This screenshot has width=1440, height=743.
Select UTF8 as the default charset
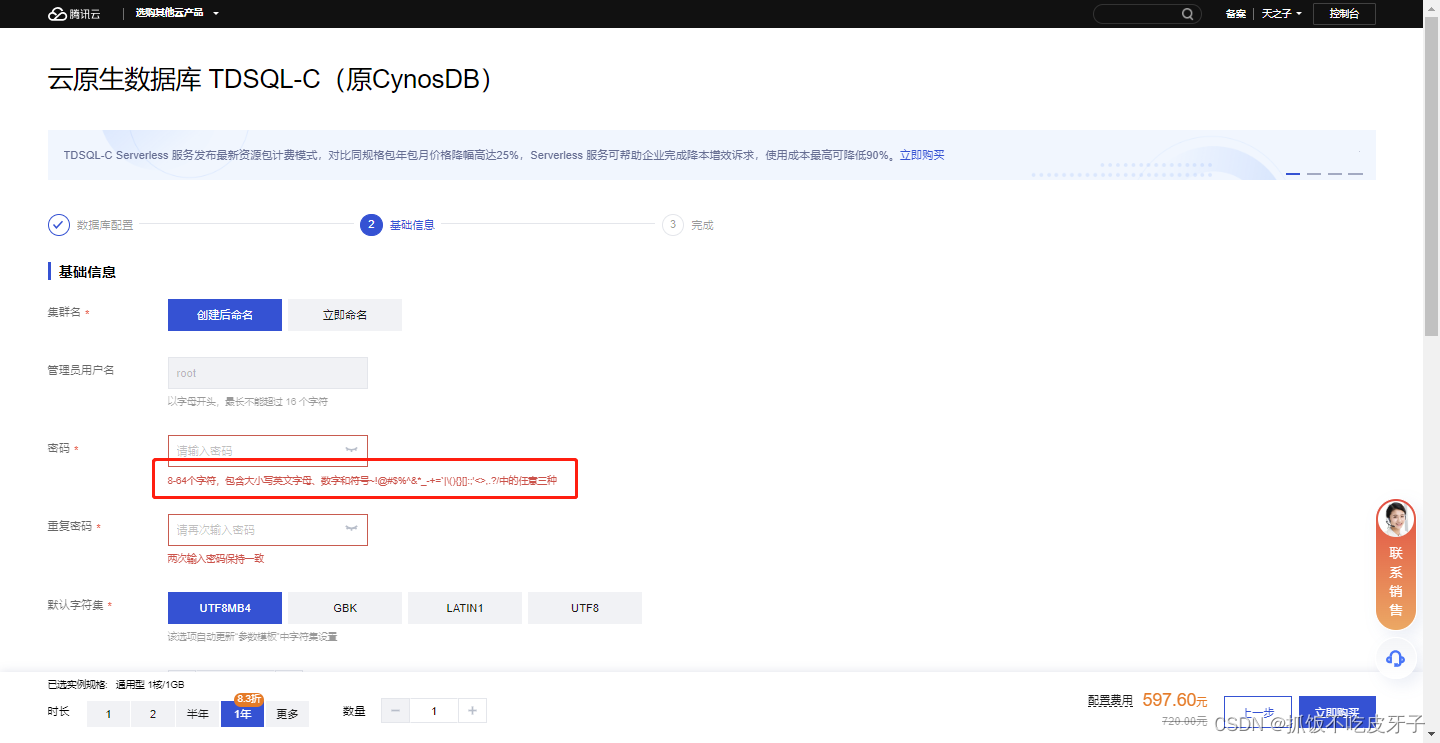585,608
